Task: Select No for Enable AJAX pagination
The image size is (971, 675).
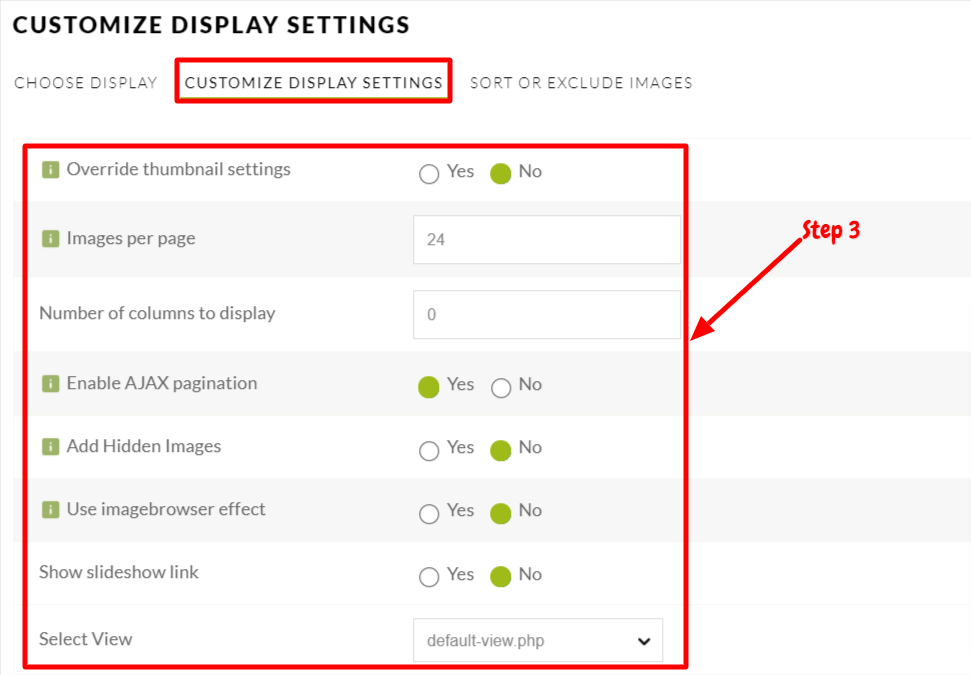Action: coord(500,388)
